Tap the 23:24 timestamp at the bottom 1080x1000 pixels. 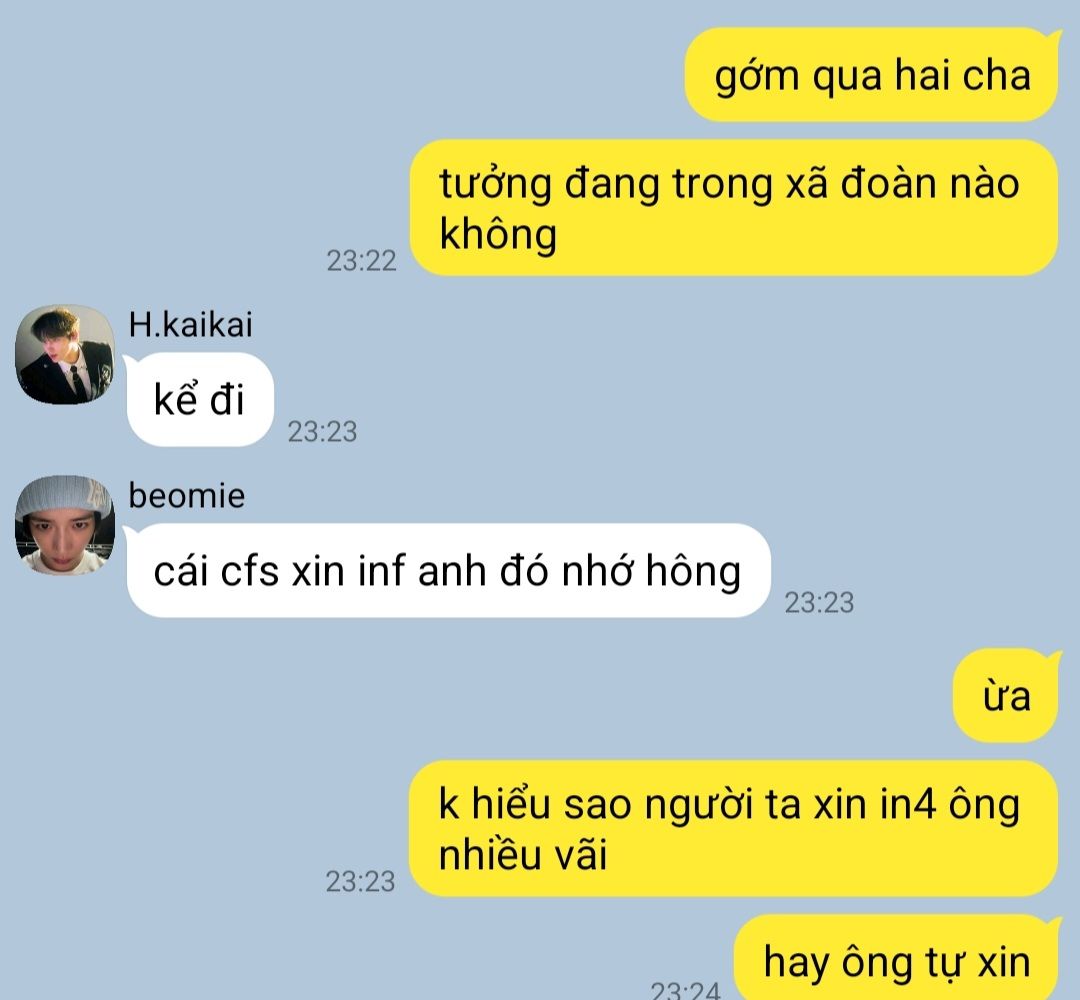coord(685,990)
